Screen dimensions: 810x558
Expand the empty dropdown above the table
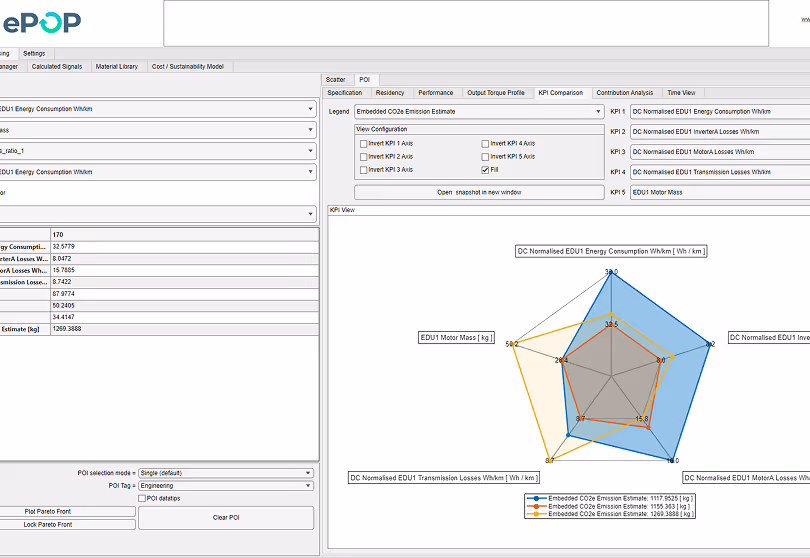158,214
